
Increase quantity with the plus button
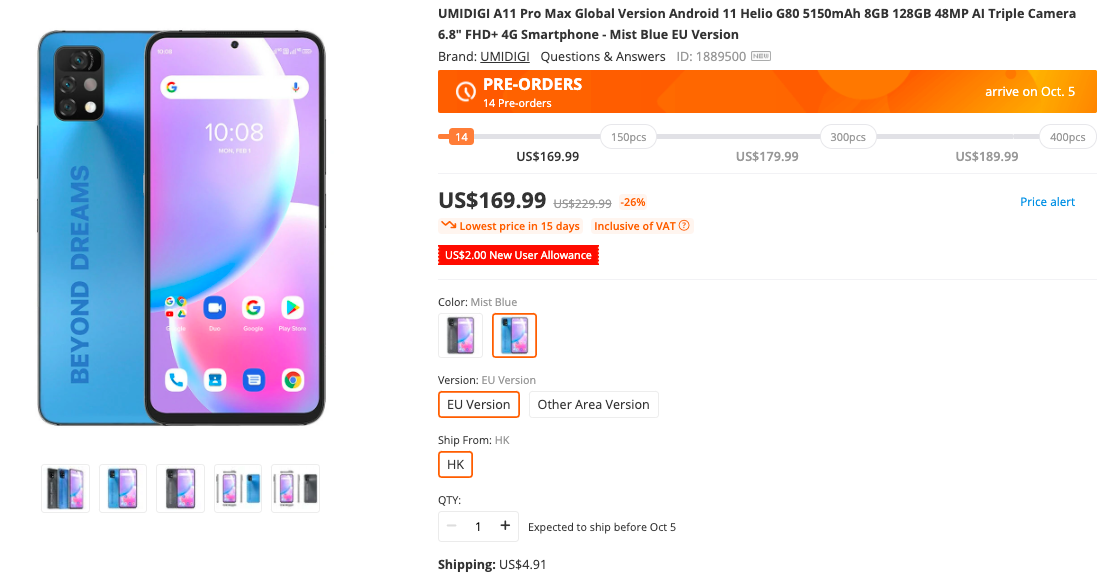pos(505,526)
